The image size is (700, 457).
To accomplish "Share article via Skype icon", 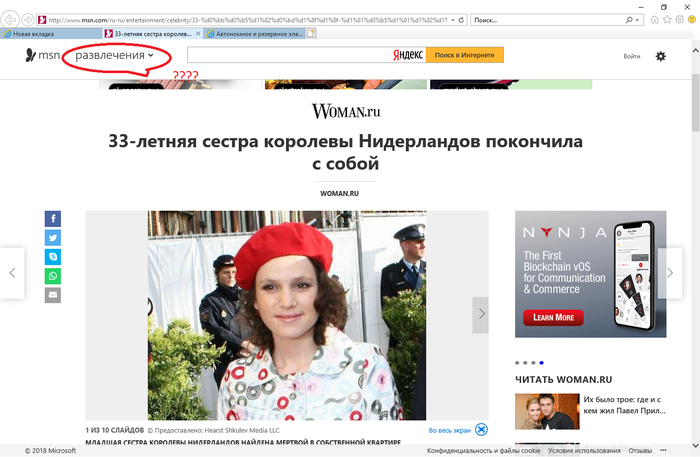I will pyautogui.click(x=53, y=257).
